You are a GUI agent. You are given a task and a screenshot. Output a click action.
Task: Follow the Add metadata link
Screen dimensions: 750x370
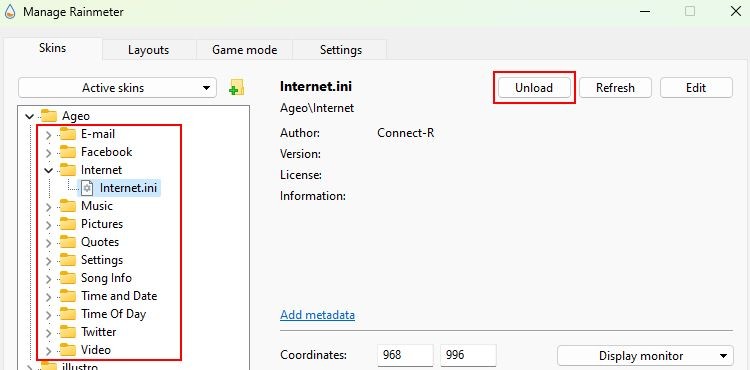pos(318,315)
